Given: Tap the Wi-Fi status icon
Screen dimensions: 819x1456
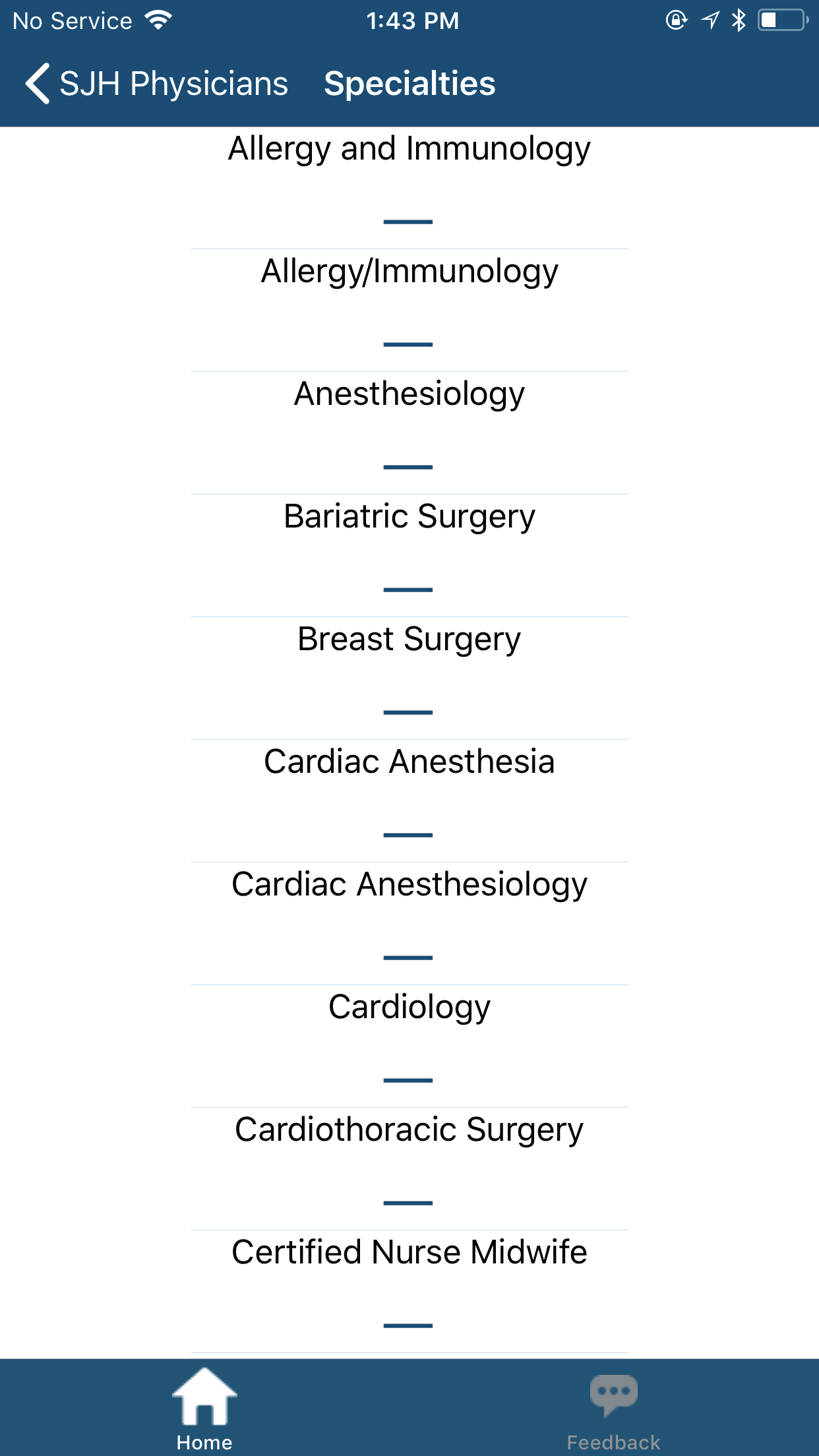Looking at the screenshot, I should (x=158, y=20).
